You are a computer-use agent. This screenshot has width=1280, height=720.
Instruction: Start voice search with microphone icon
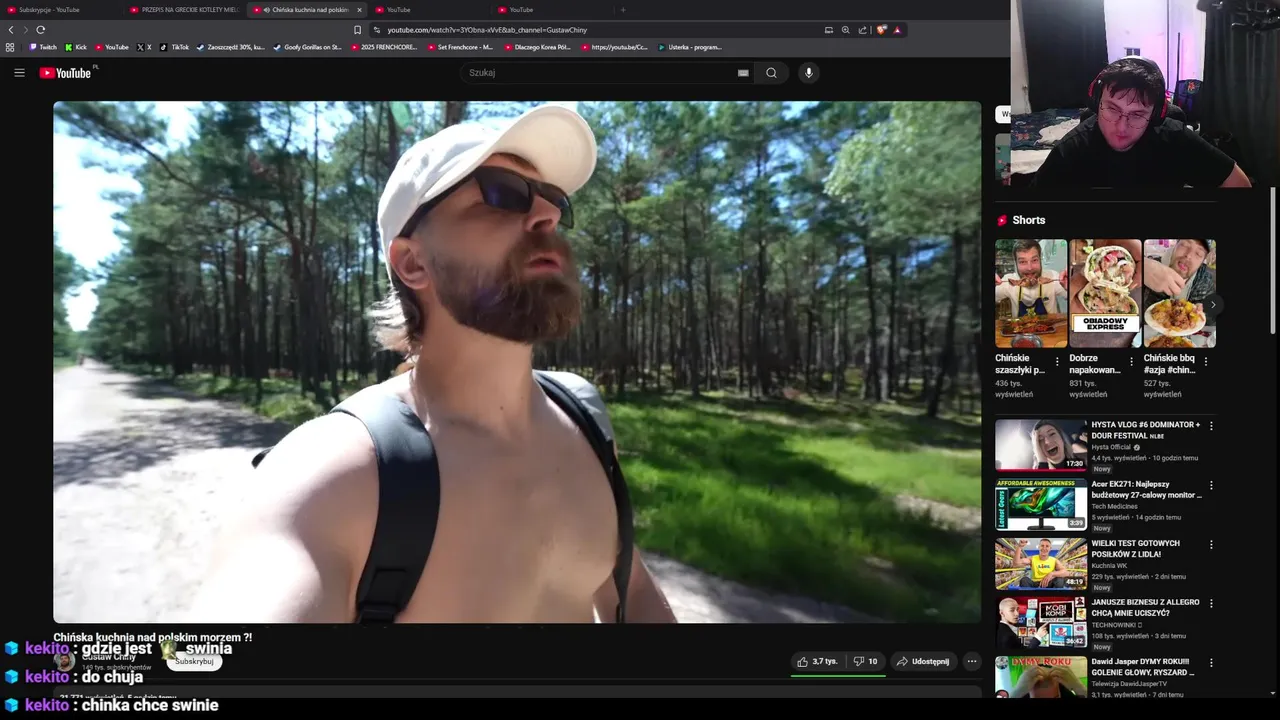809,73
